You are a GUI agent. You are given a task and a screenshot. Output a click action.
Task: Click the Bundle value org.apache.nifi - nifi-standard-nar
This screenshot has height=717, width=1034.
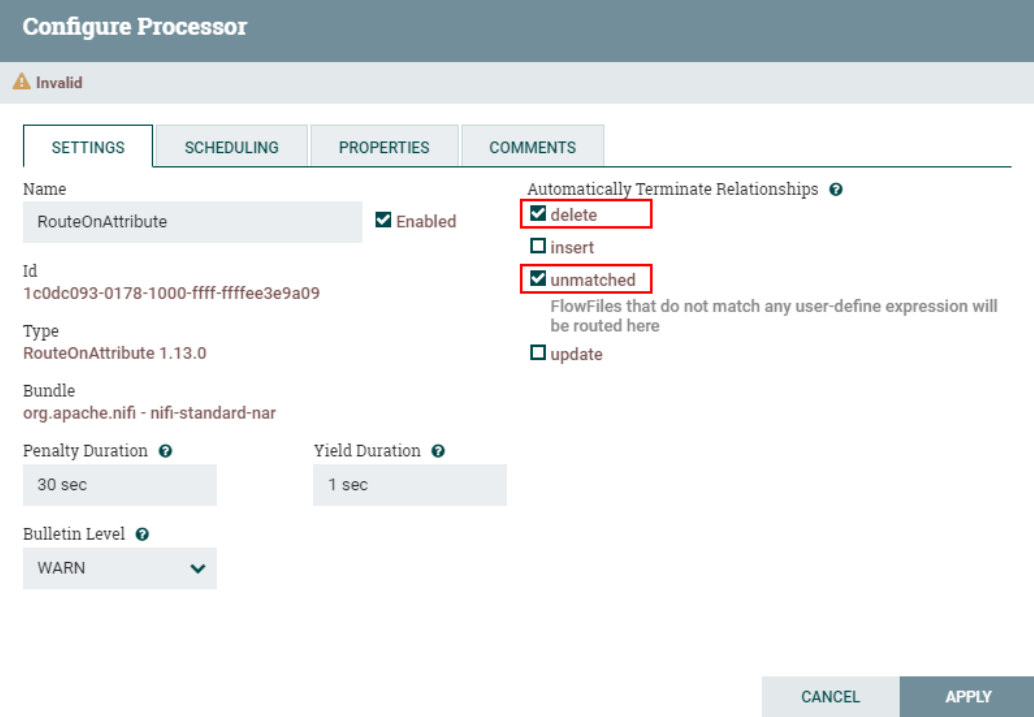point(150,413)
